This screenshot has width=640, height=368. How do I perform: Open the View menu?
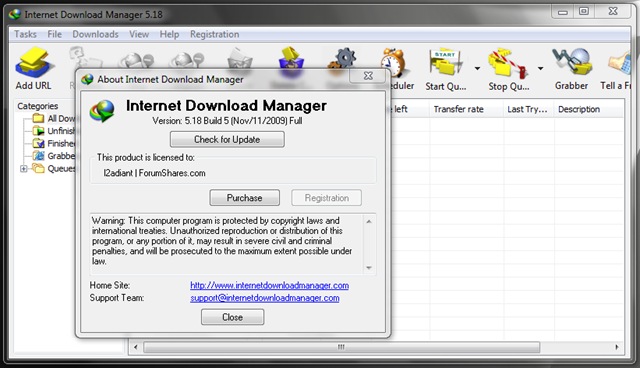point(139,34)
